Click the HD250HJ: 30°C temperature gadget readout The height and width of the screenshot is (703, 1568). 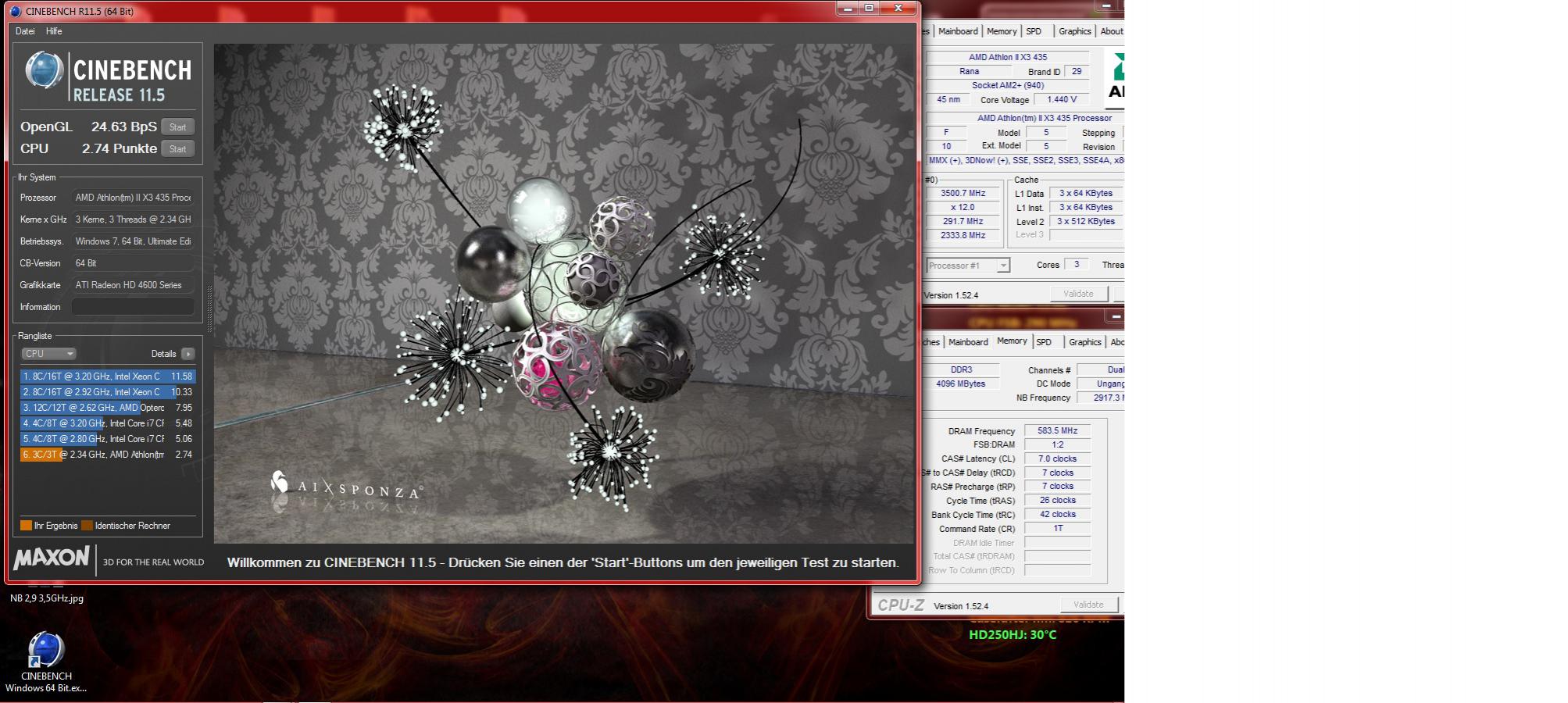pos(1013,635)
